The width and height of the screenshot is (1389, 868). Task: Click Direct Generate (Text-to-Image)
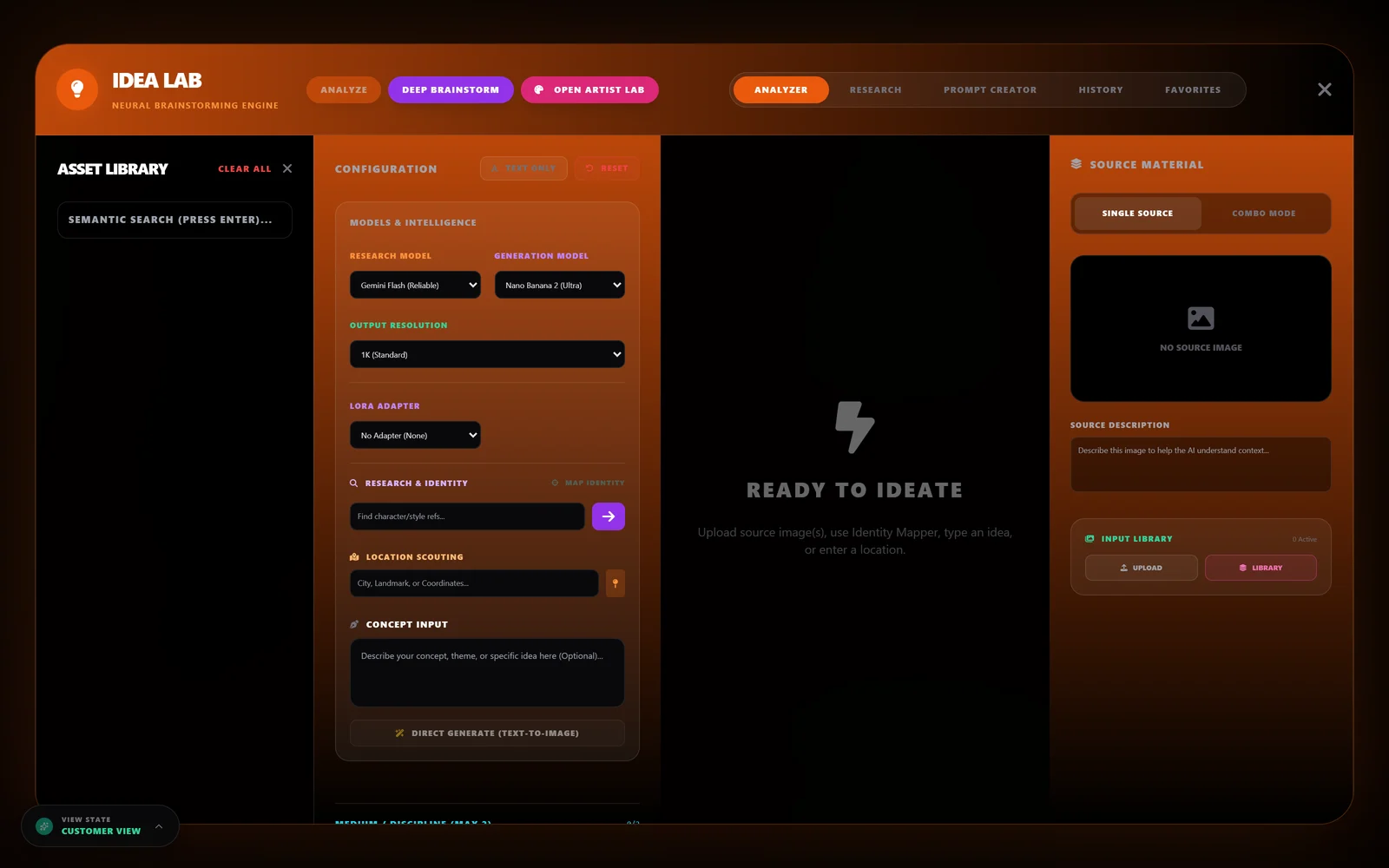coord(487,733)
